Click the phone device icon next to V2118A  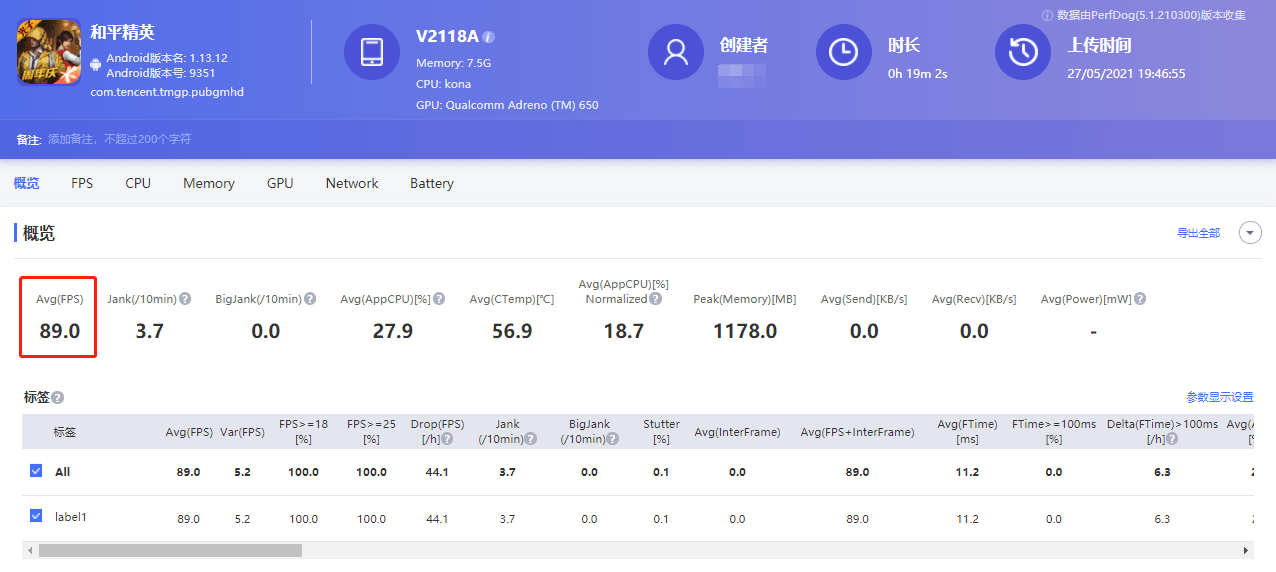[x=372, y=52]
